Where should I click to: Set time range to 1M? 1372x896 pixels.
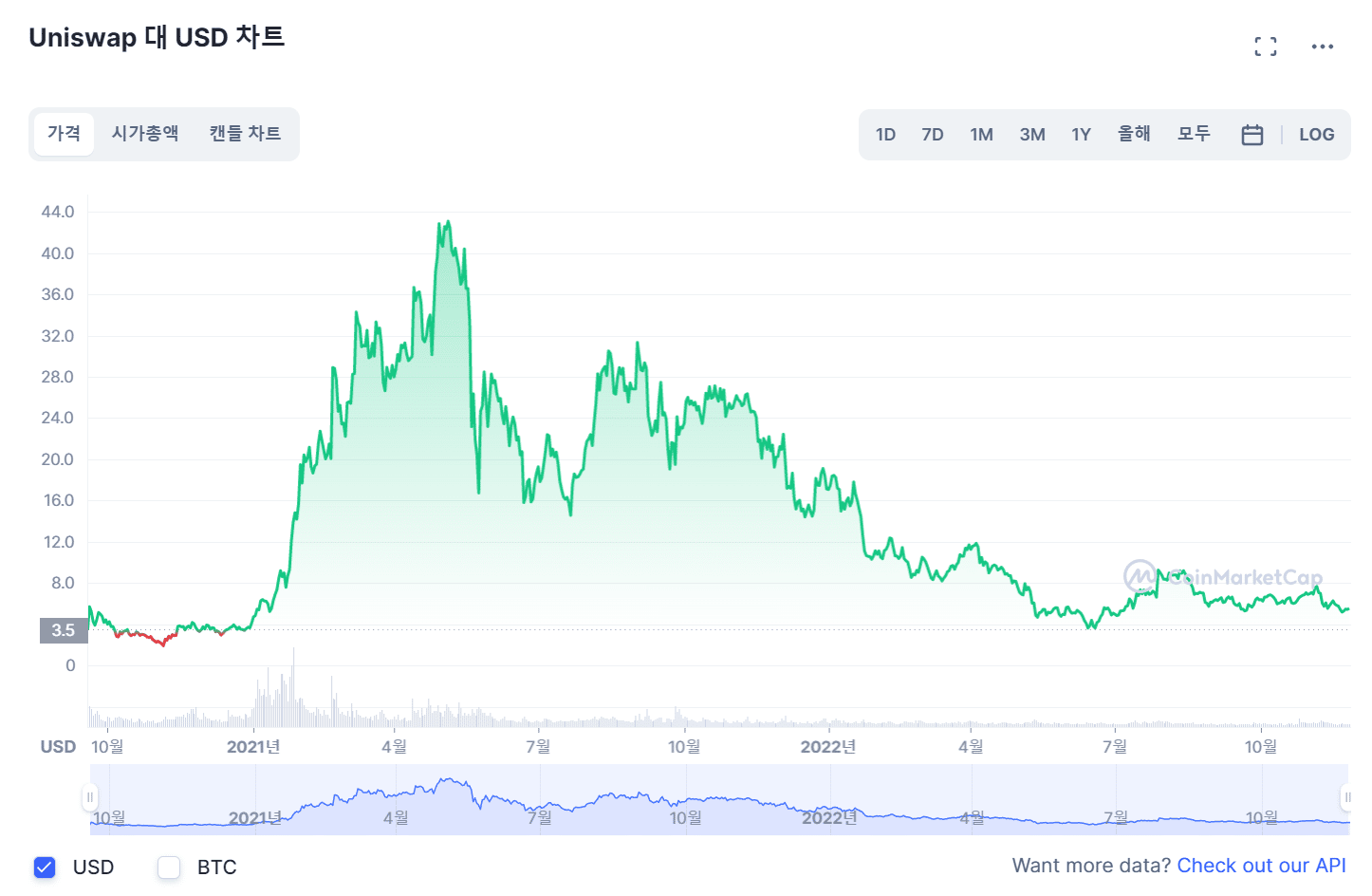click(x=981, y=135)
